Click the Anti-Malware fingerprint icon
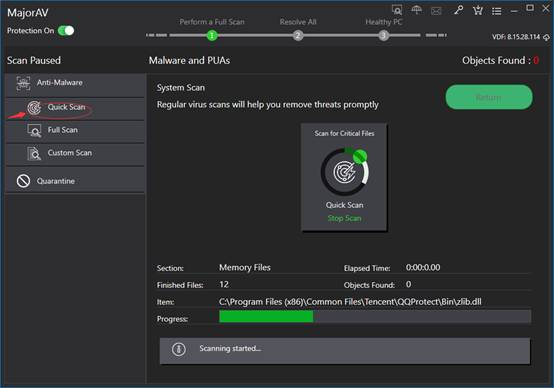 point(23,83)
